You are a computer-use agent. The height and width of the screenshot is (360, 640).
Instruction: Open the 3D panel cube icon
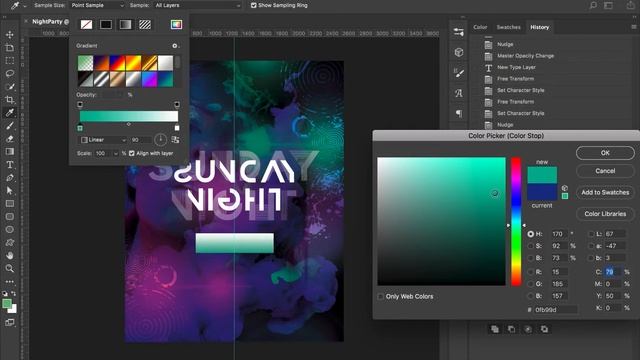coord(459,52)
